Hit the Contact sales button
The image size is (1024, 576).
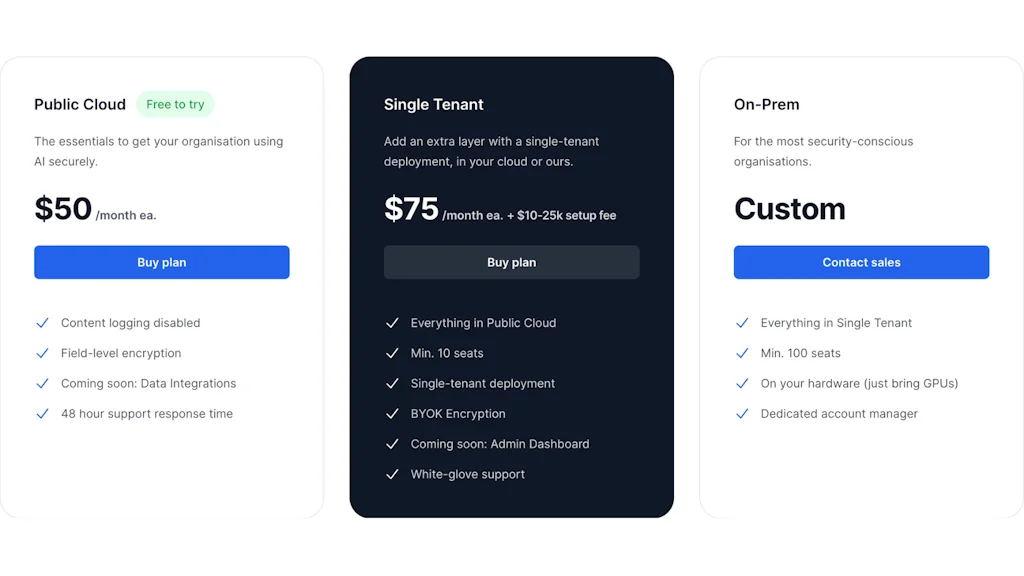point(861,262)
